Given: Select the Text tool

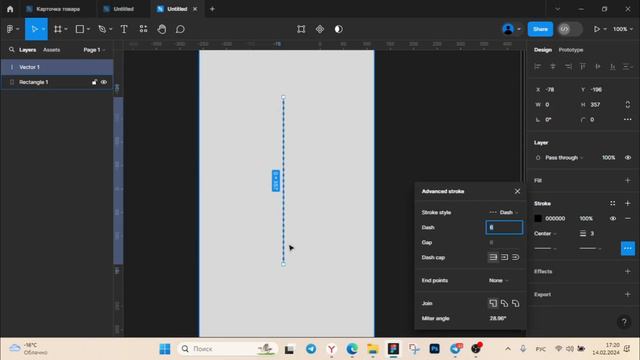Looking at the screenshot, I should [x=124, y=29].
